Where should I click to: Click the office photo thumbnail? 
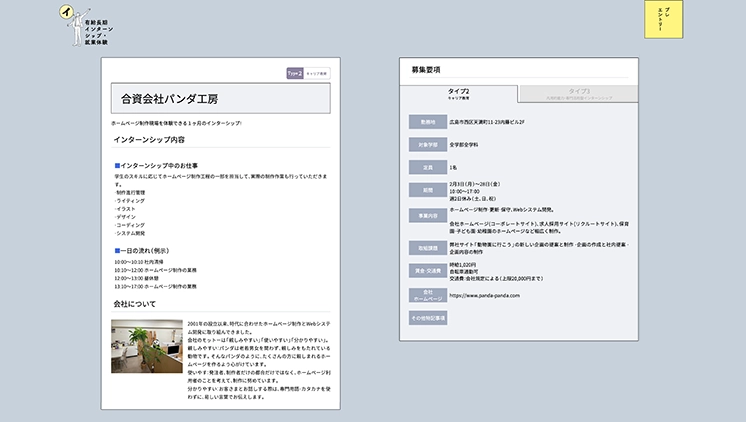146,346
